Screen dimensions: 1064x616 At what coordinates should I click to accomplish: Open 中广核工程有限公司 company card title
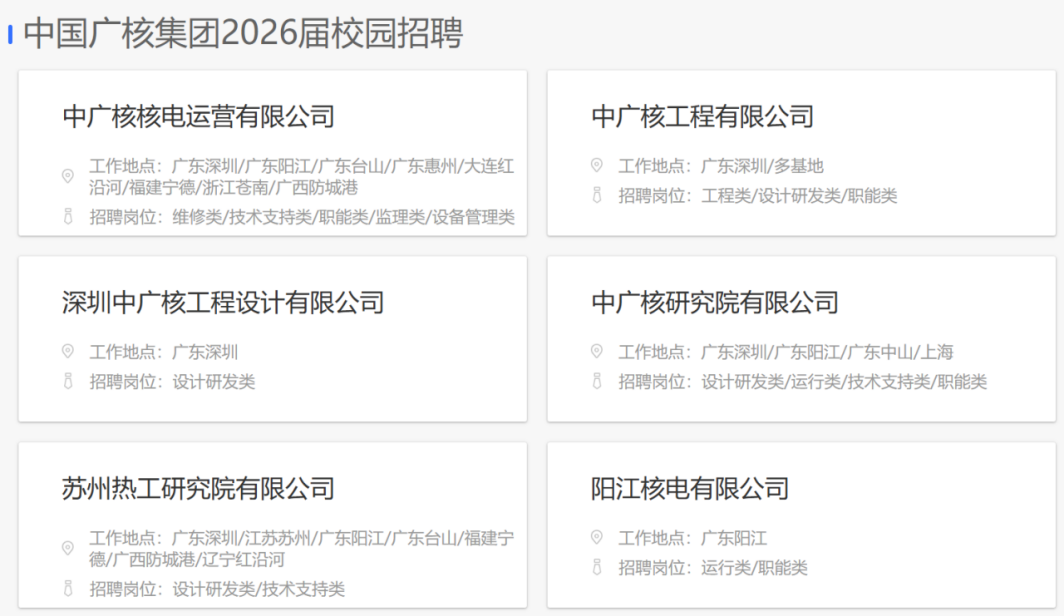click(702, 117)
